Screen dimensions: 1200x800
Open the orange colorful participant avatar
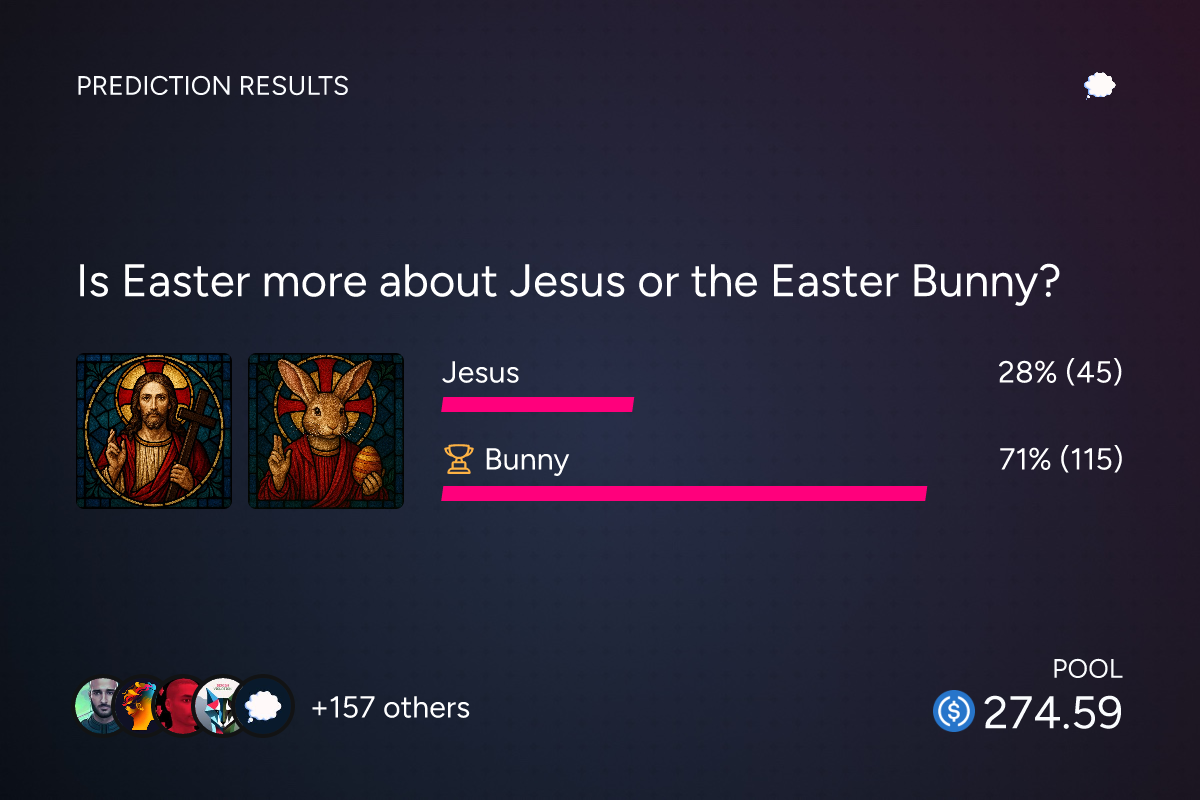138,706
